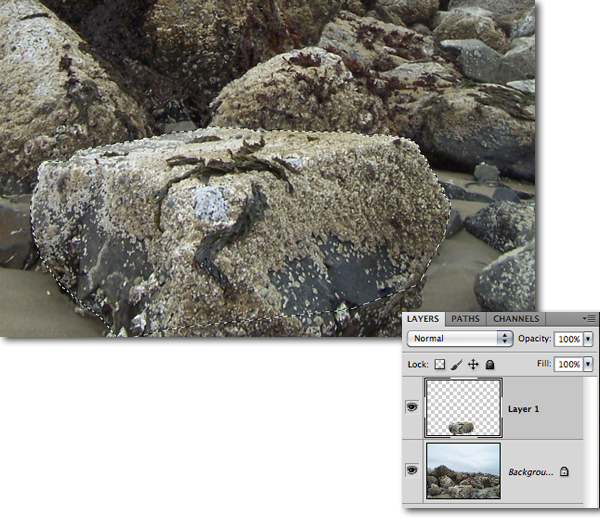Open the Layers panel options menu

pyautogui.click(x=589, y=318)
